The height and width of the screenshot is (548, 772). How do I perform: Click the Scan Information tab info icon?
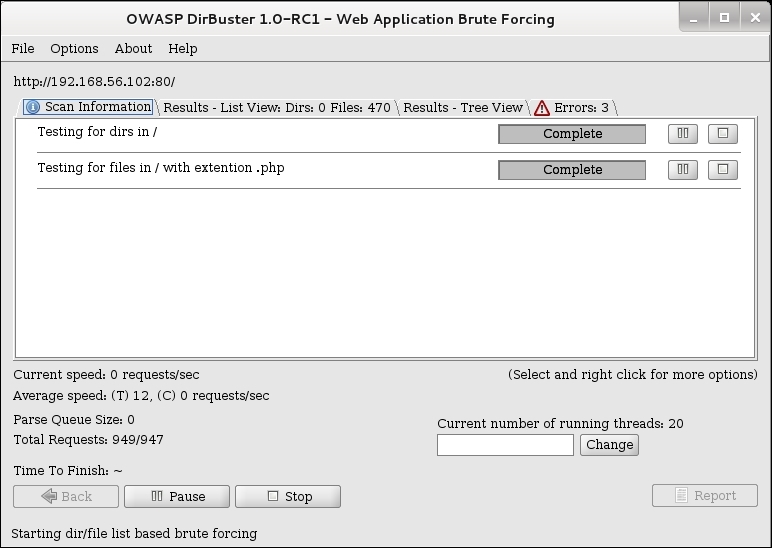(x=32, y=107)
